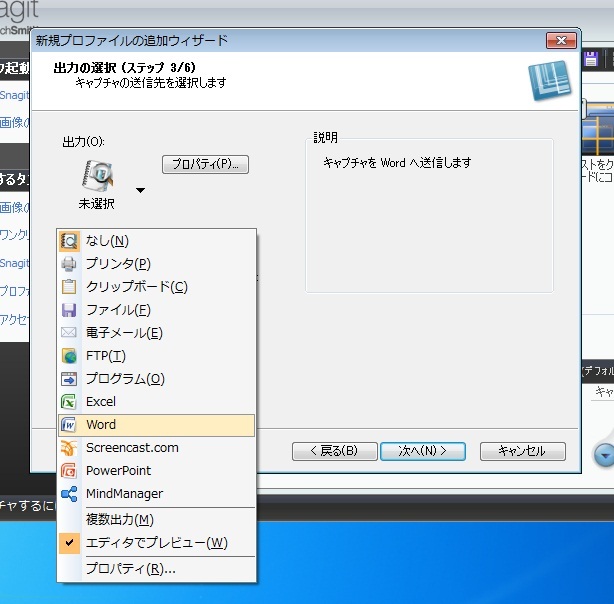Choose クリップボード(C) as output
Viewport: 614px width, 604px height.
pyautogui.click(x=157, y=287)
